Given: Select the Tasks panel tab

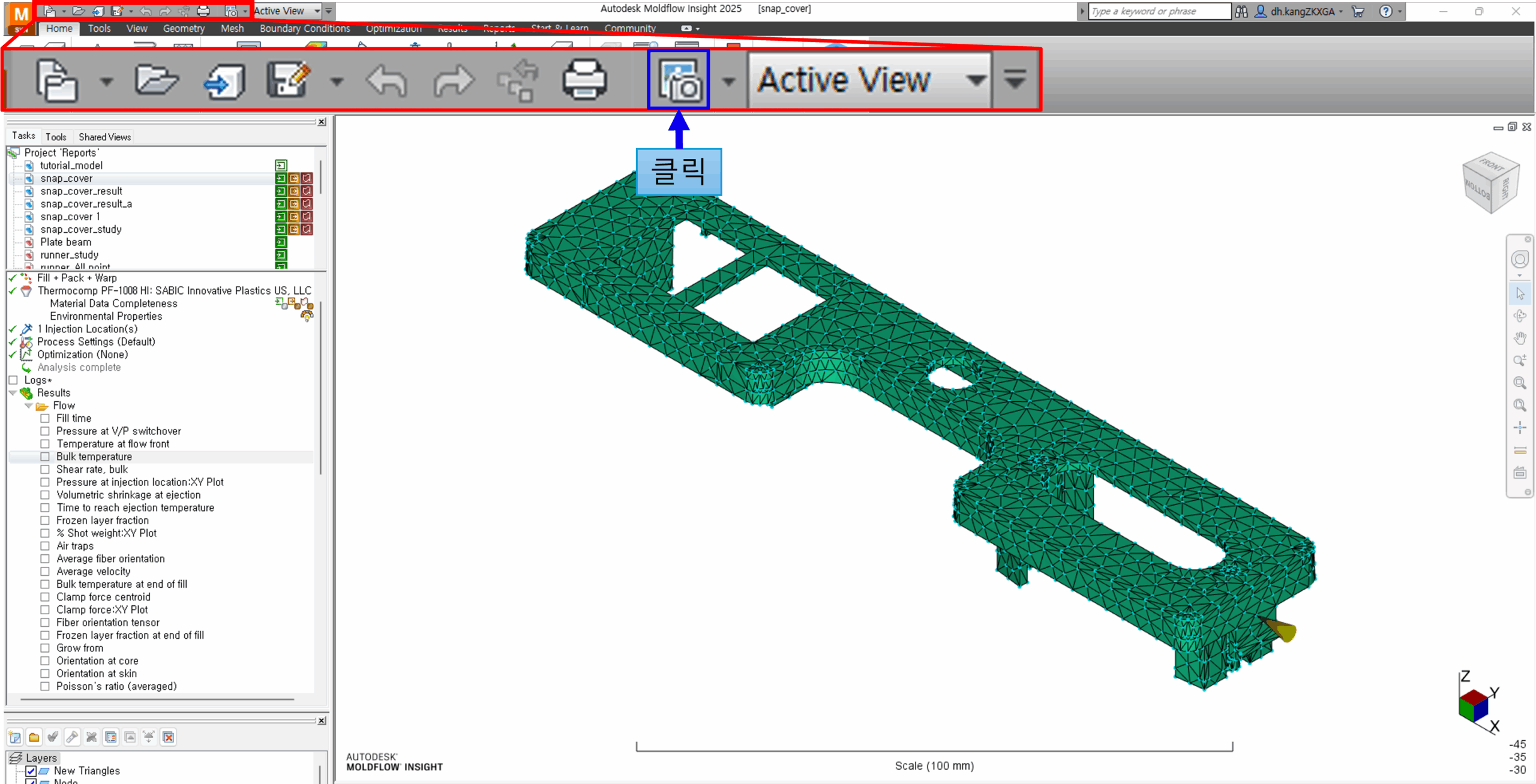Looking at the screenshot, I should click(x=23, y=136).
